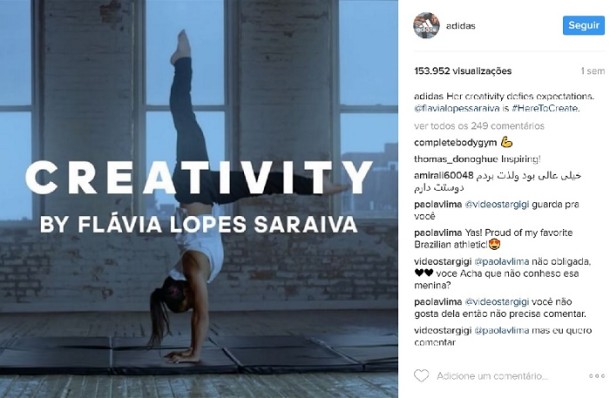Click the 1 sem post timestamp
The width and height of the screenshot is (610, 398).
pyautogui.click(x=593, y=71)
